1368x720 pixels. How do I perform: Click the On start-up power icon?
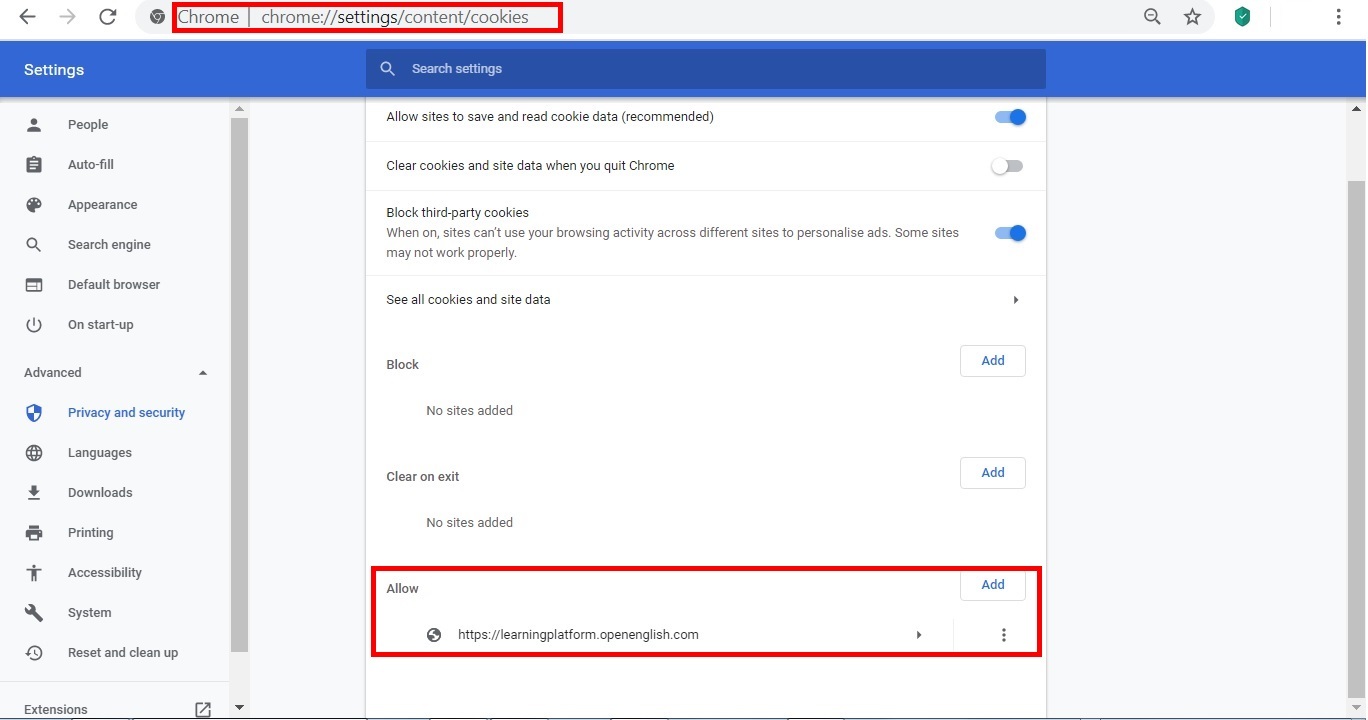34,325
